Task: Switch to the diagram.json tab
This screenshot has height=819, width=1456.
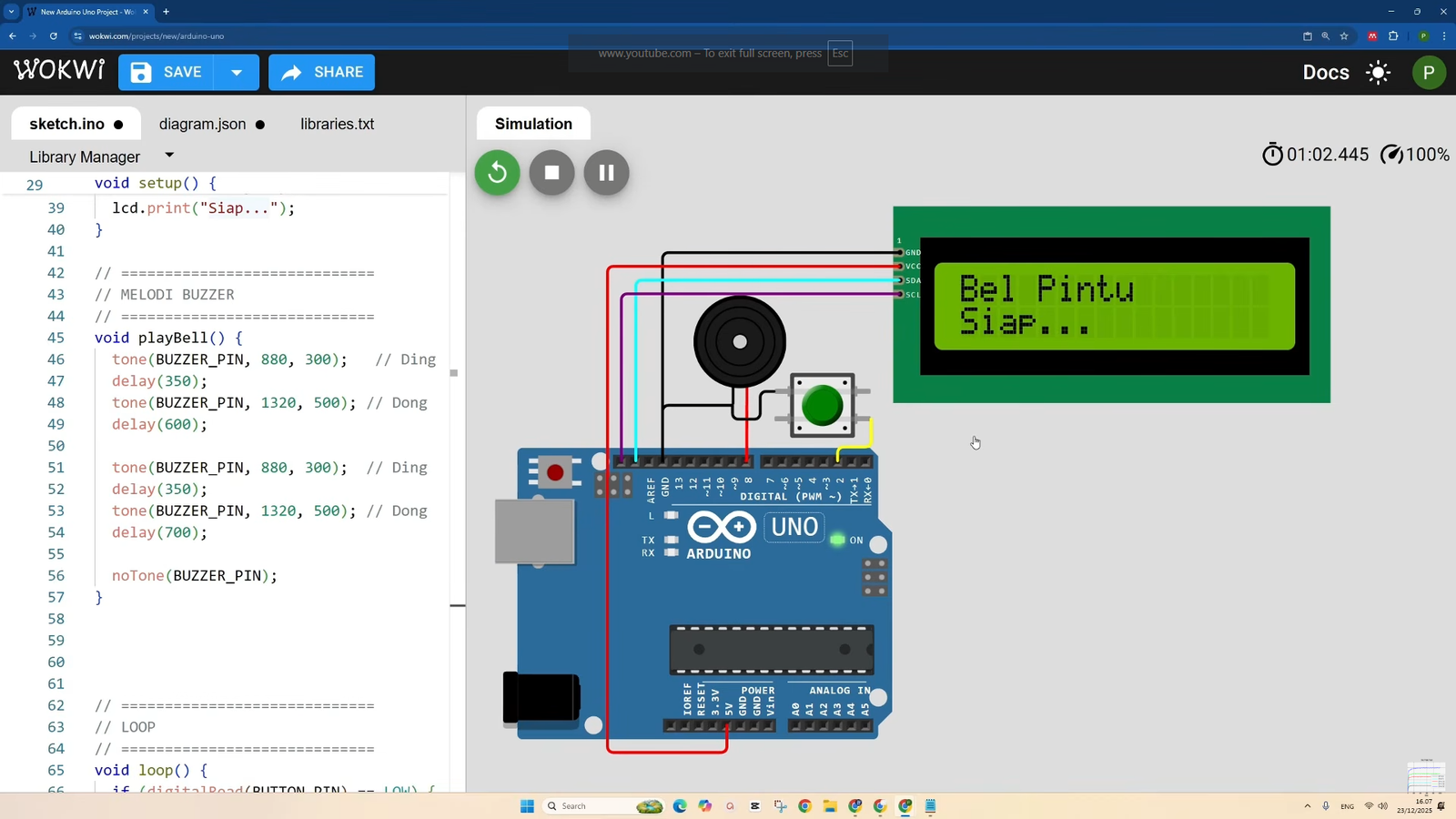Action: pos(212,124)
